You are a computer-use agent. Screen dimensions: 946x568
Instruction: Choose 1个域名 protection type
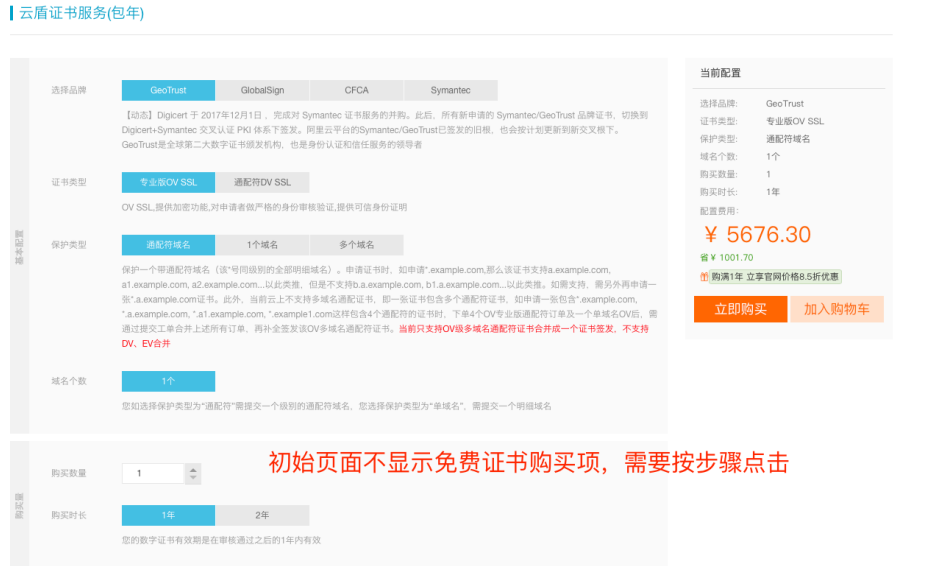pyautogui.click(x=262, y=244)
